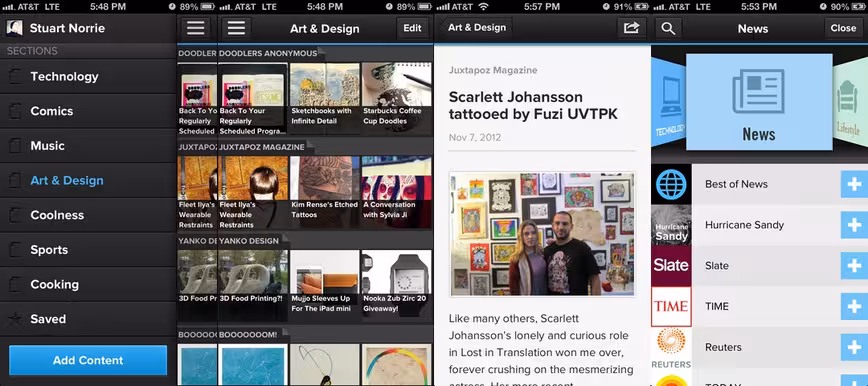Click the SECTIONS heading in the sidebar
The width and height of the screenshot is (868, 386).
(x=32, y=51)
